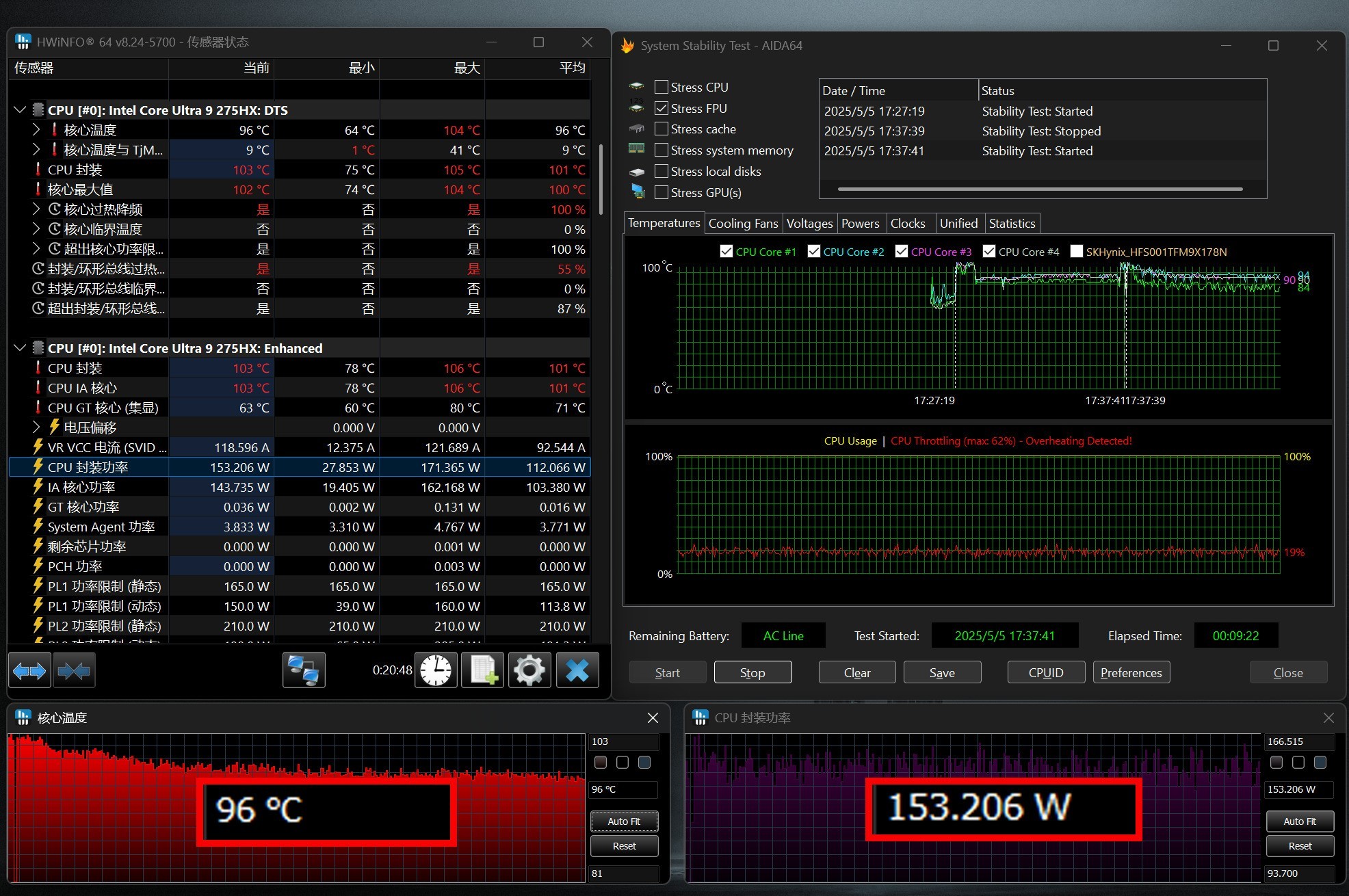Click the dark blue swatch in CPU 封装功率 graph
1349x896 pixels.
tap(1320, 762)
